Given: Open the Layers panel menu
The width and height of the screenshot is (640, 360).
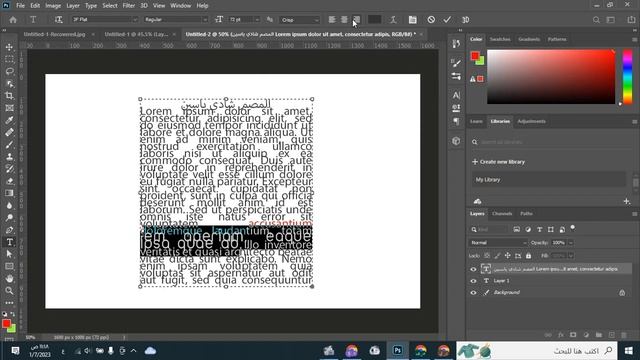Looking at the screenshot, I should point(635,214).
